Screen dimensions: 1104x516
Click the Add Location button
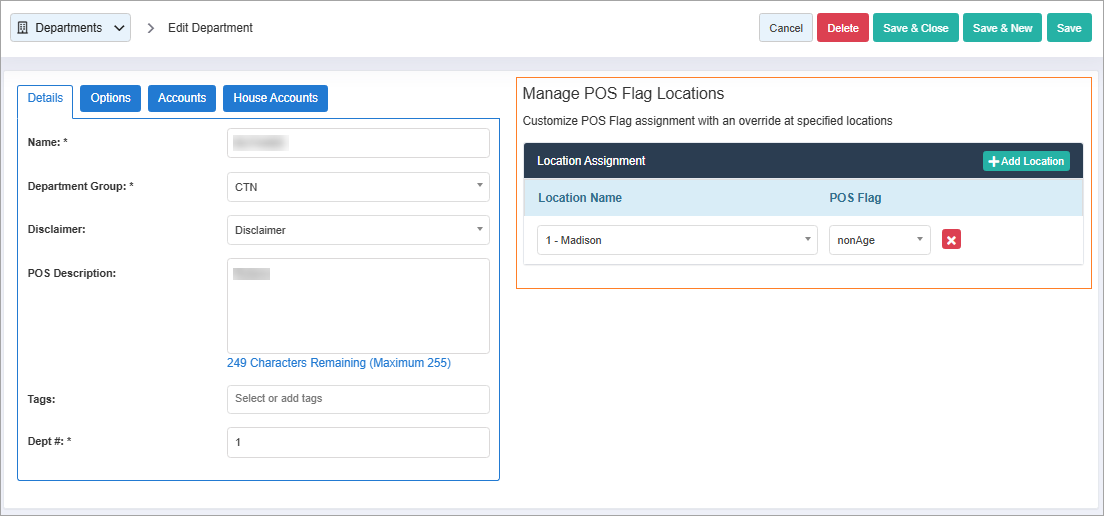point(1026,161)
